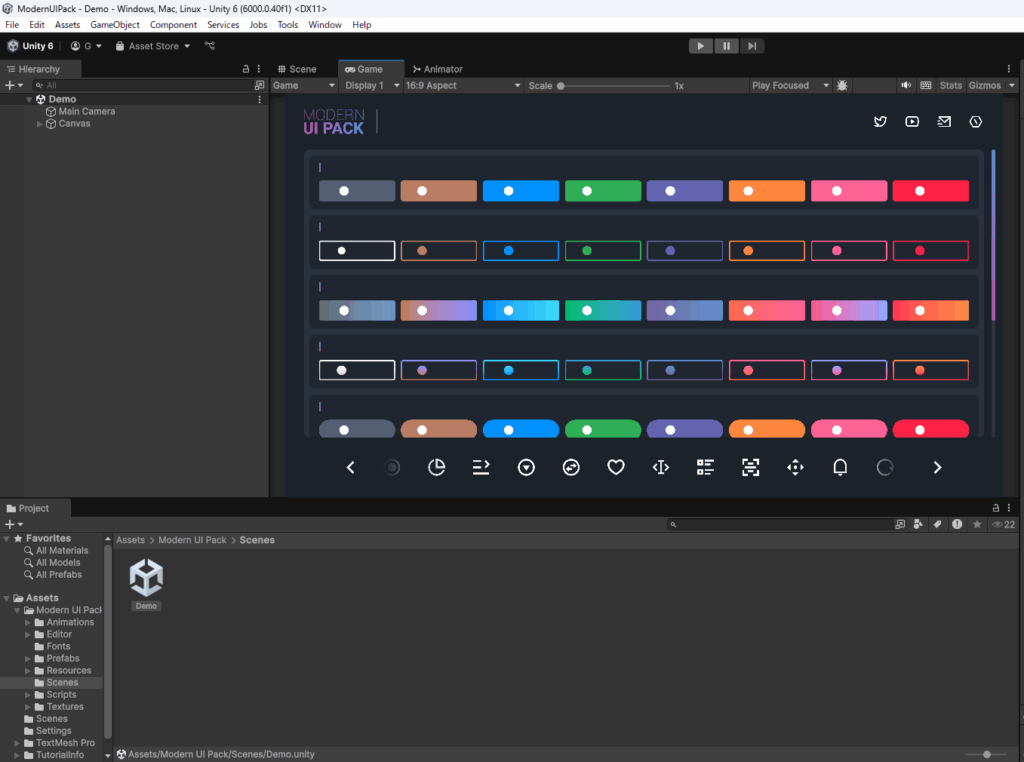Screen dimensions: 1024x762
Task: Click the Pause button
Action: [726, 46]
